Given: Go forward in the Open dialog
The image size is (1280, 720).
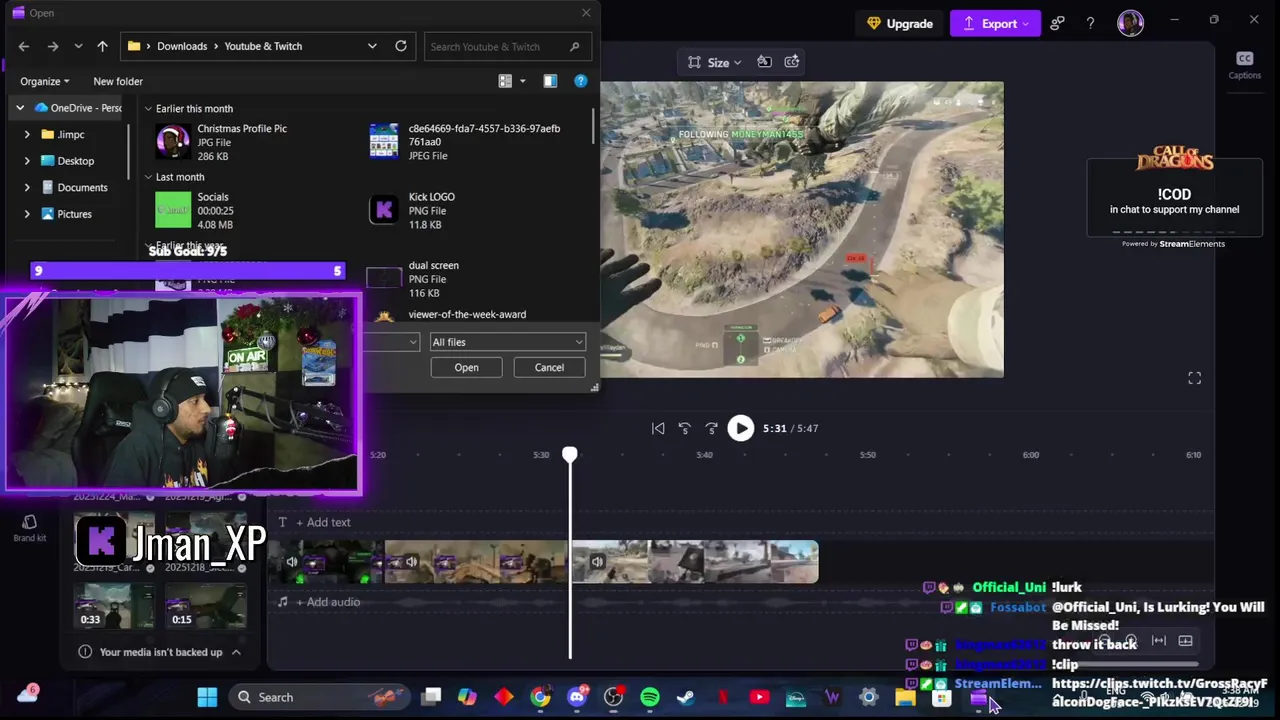Looking at the screenshot, I should pos(53,46).
